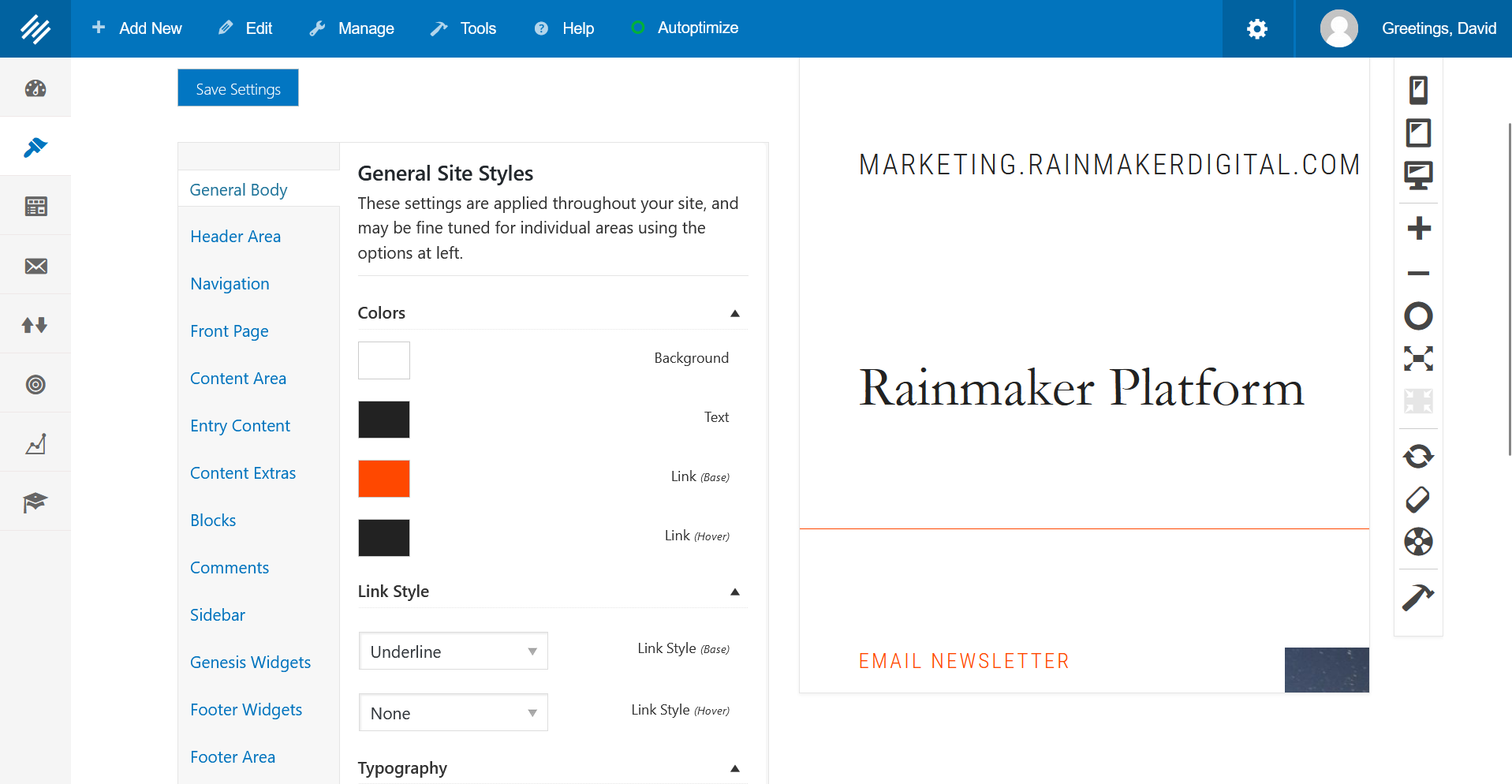Image resolution: width=1512 pixels, height=784 pixels.
Task: Open the Link Style Hover dropdown showing None
Action: click(x=453, y=712)
